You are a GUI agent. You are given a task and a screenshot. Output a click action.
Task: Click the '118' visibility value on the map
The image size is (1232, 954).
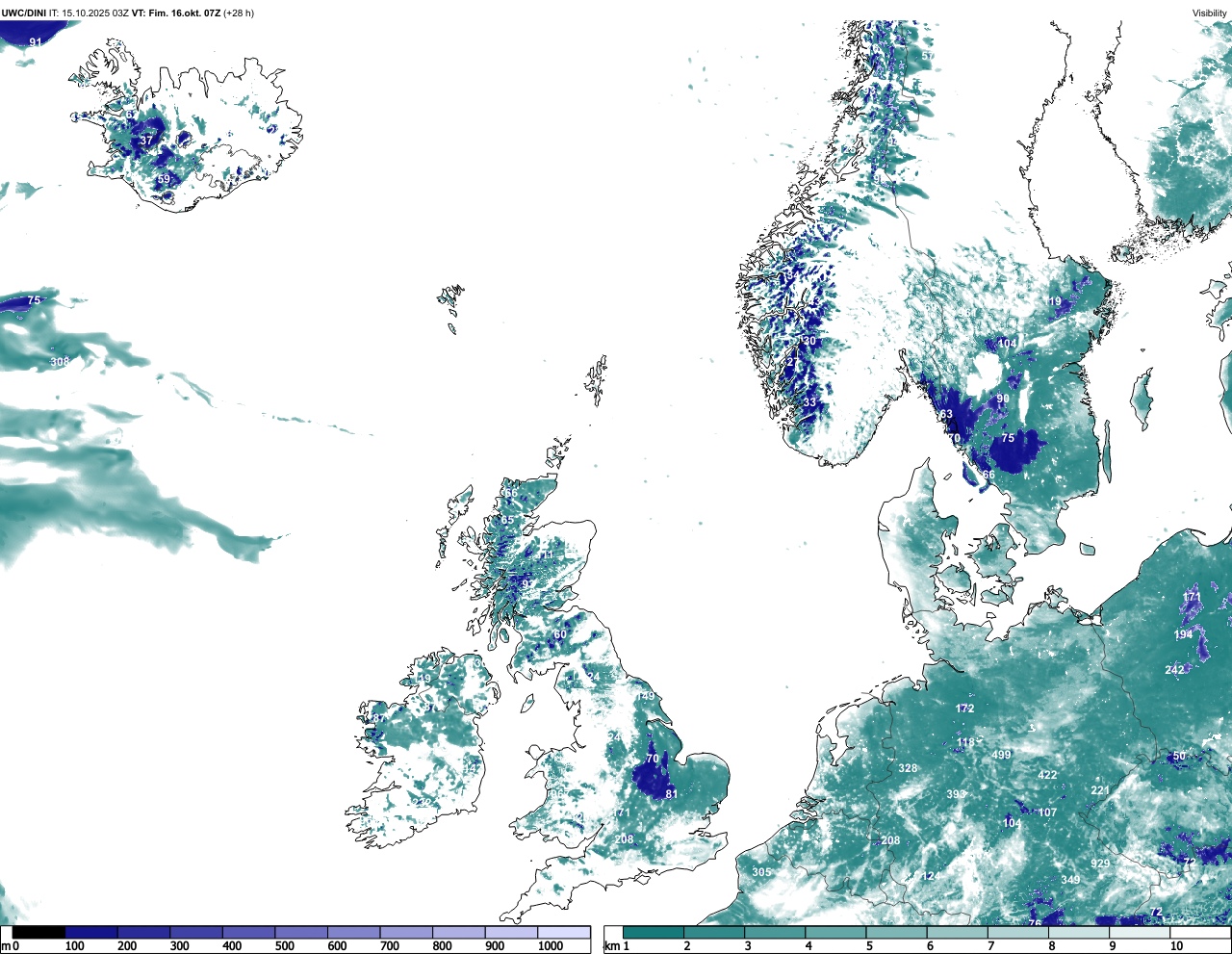click(x=966, y=742)
